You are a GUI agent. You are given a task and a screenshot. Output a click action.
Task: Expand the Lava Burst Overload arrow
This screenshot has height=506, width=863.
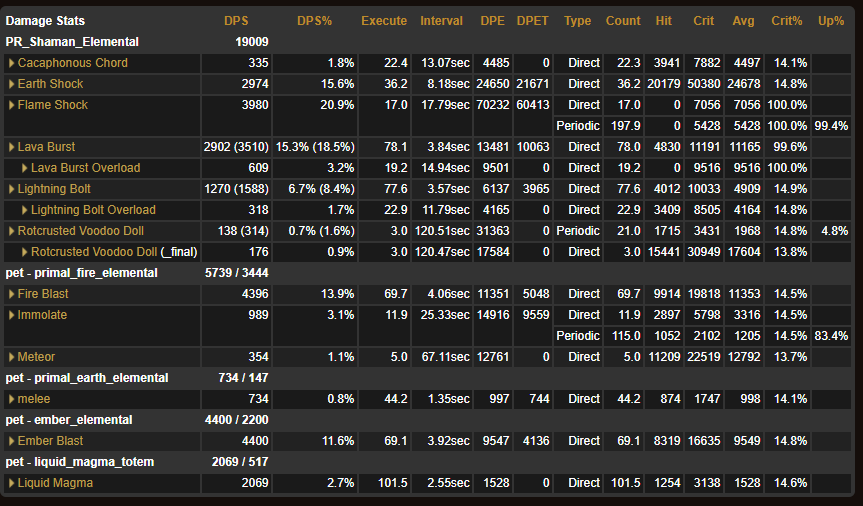pyautogui.click(x=25, y=168)
